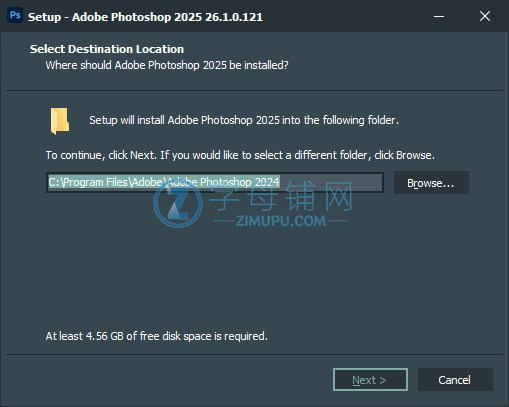This screenshot has height=407, width=509.
Task: Click the 'Where should Adobe Photoshop 2025 be installed?' text
Action: click(167, 65)
